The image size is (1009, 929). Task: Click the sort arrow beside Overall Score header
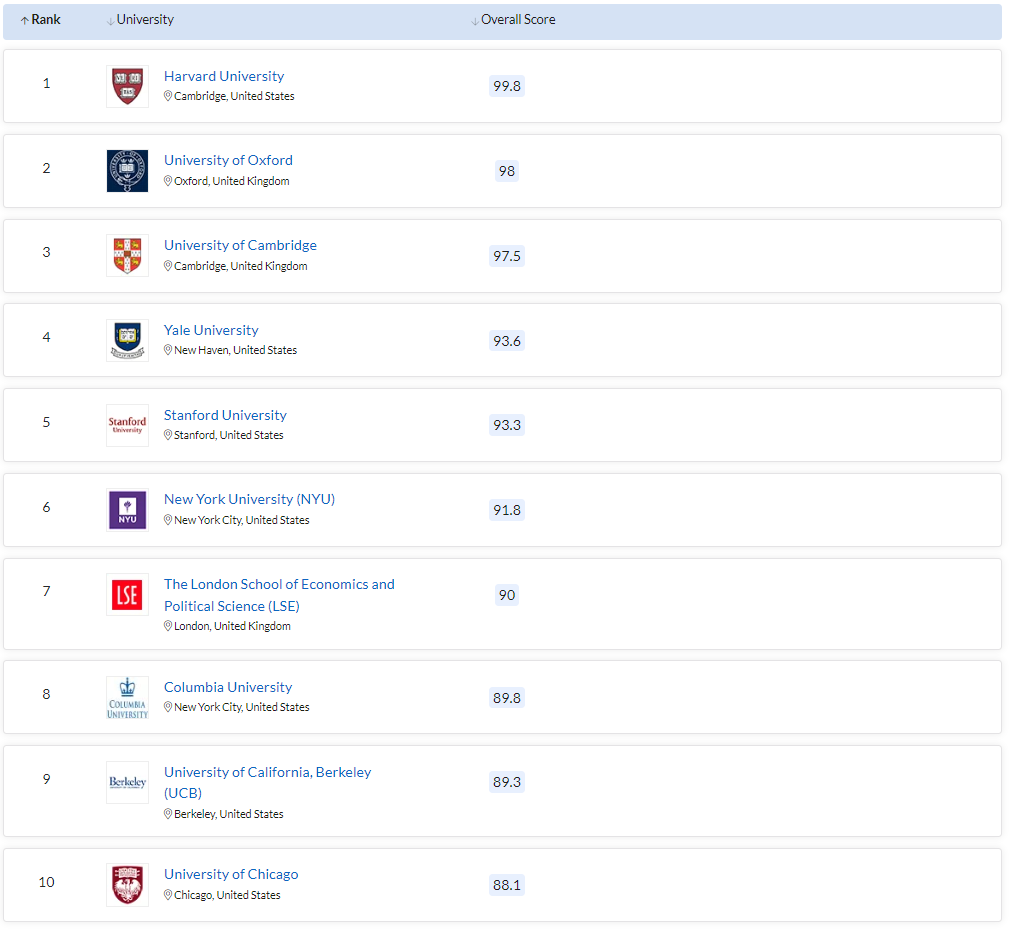coord(475,21)
